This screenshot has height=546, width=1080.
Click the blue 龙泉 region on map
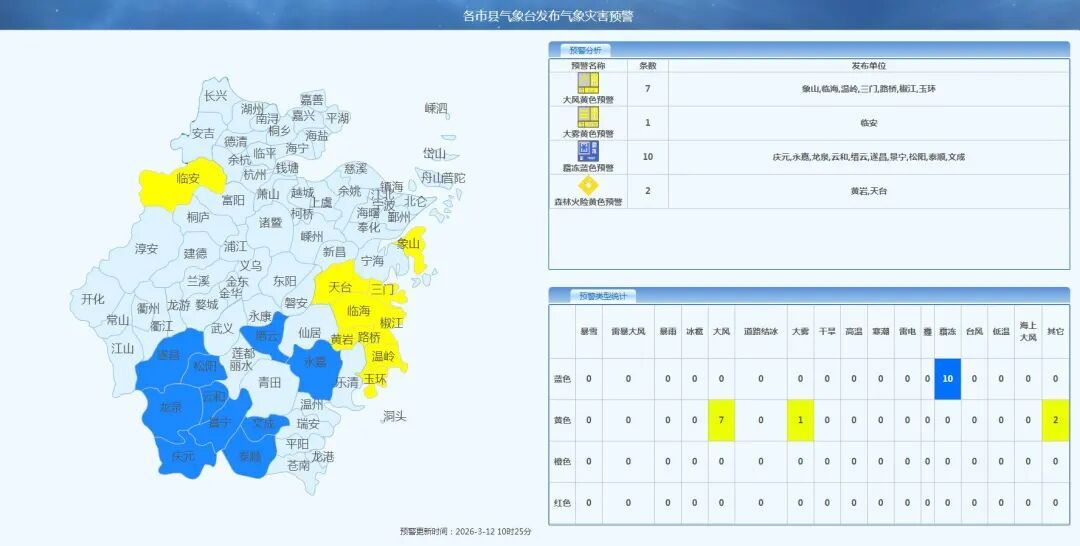pos(170,408)
